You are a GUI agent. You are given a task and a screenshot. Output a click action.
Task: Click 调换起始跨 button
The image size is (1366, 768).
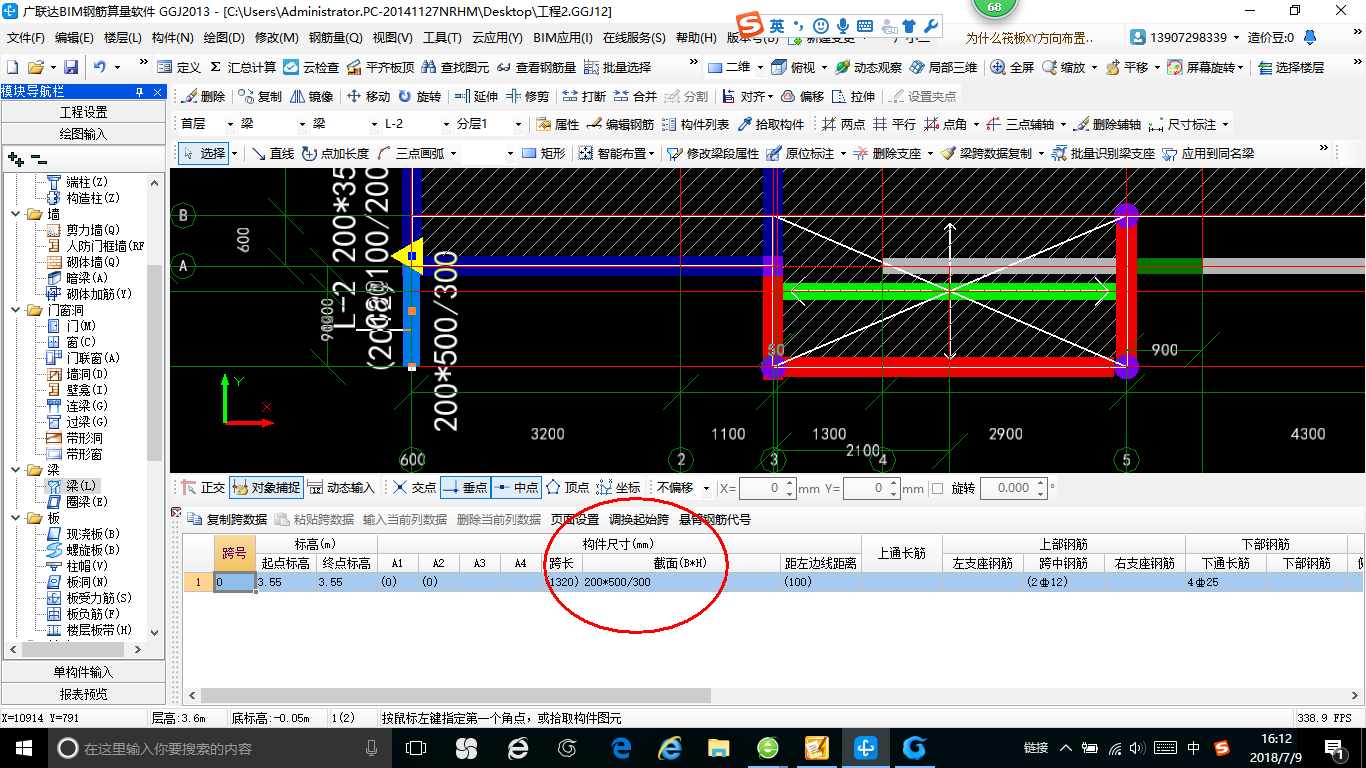coord(639,519)
